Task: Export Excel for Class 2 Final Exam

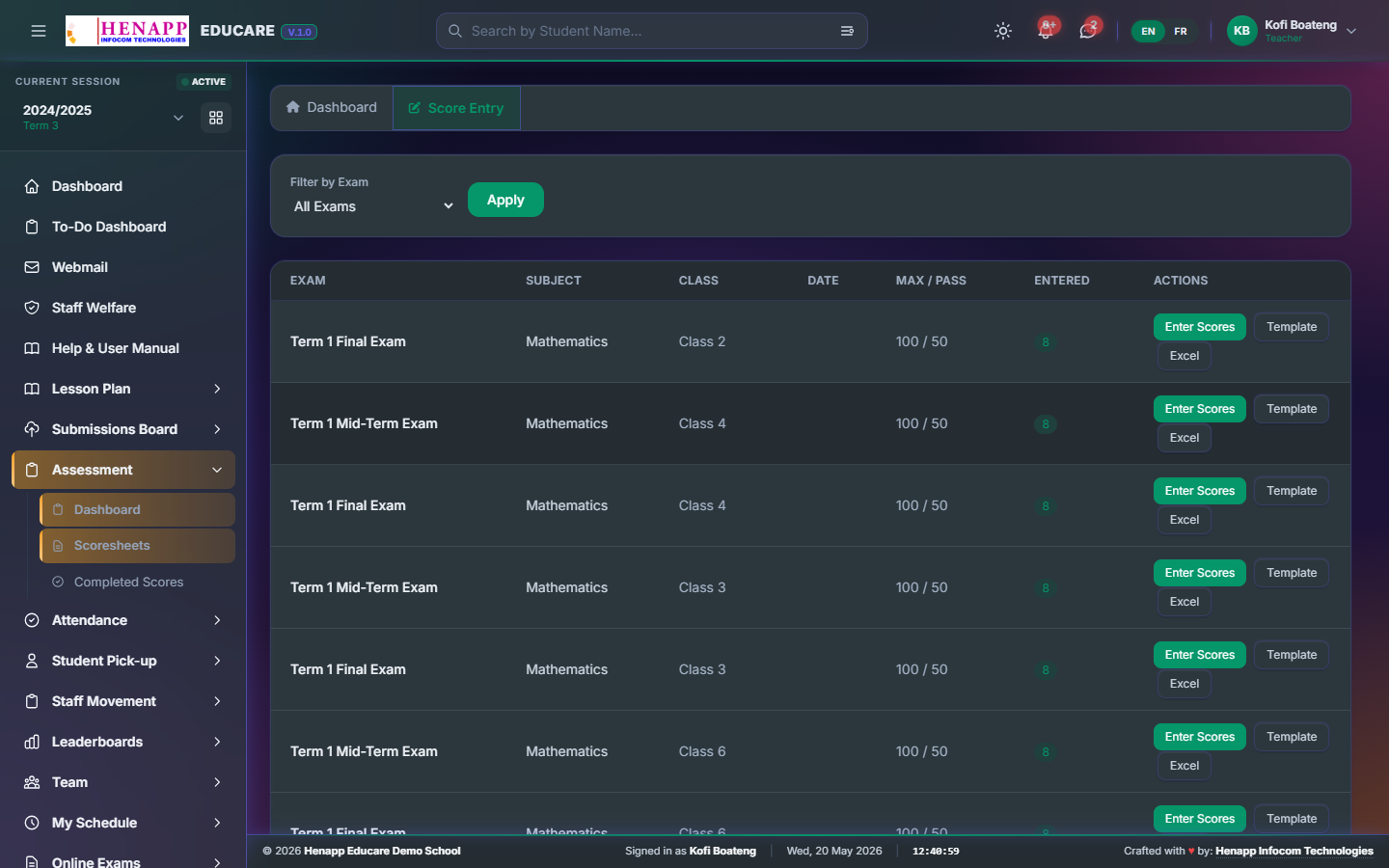Action: point(1185,356)
